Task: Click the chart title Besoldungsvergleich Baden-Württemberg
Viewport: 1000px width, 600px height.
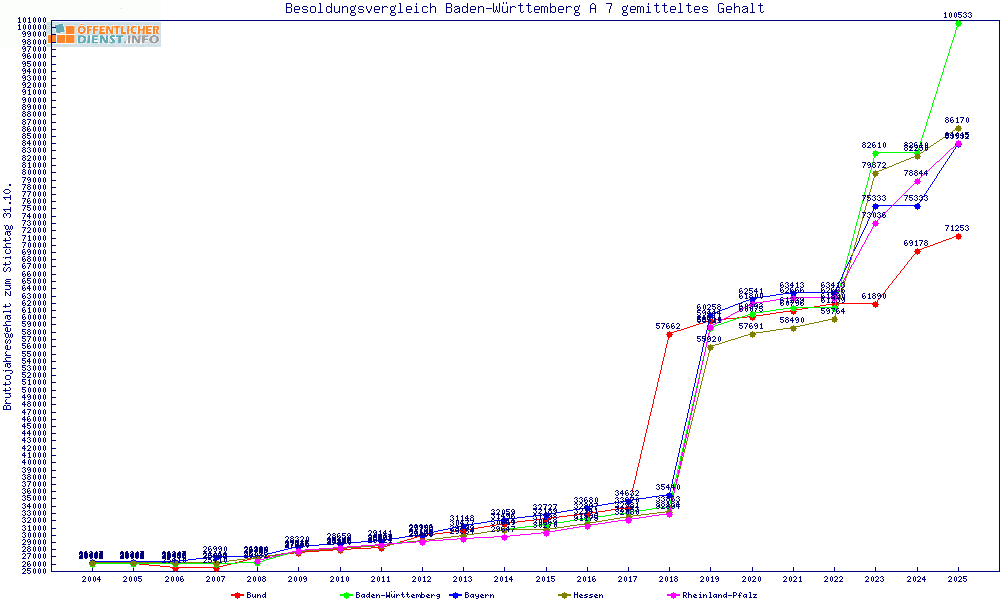Action: click(x=525, y=9)
